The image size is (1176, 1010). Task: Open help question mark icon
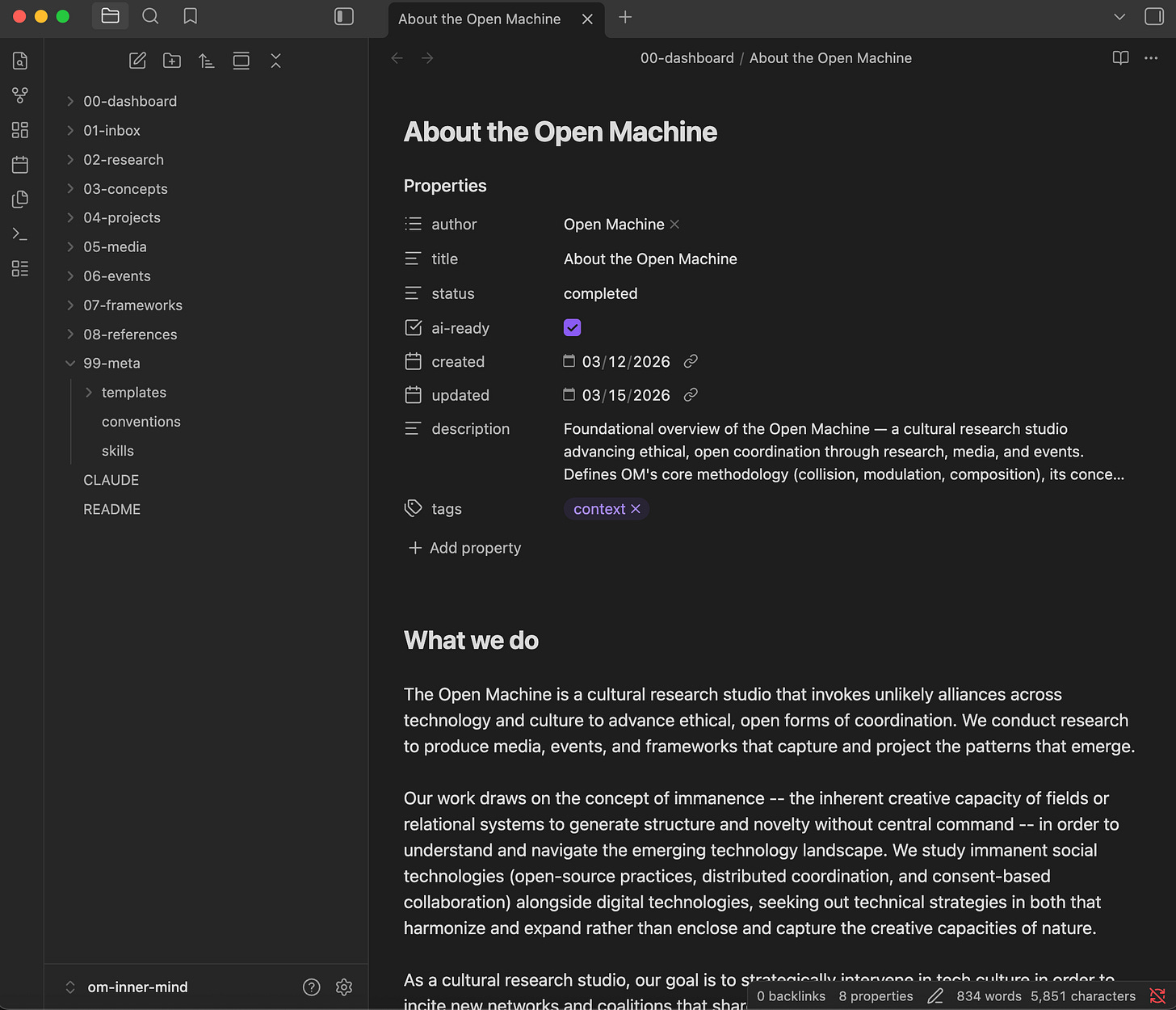pyautogui.click(x=311, y=987)
